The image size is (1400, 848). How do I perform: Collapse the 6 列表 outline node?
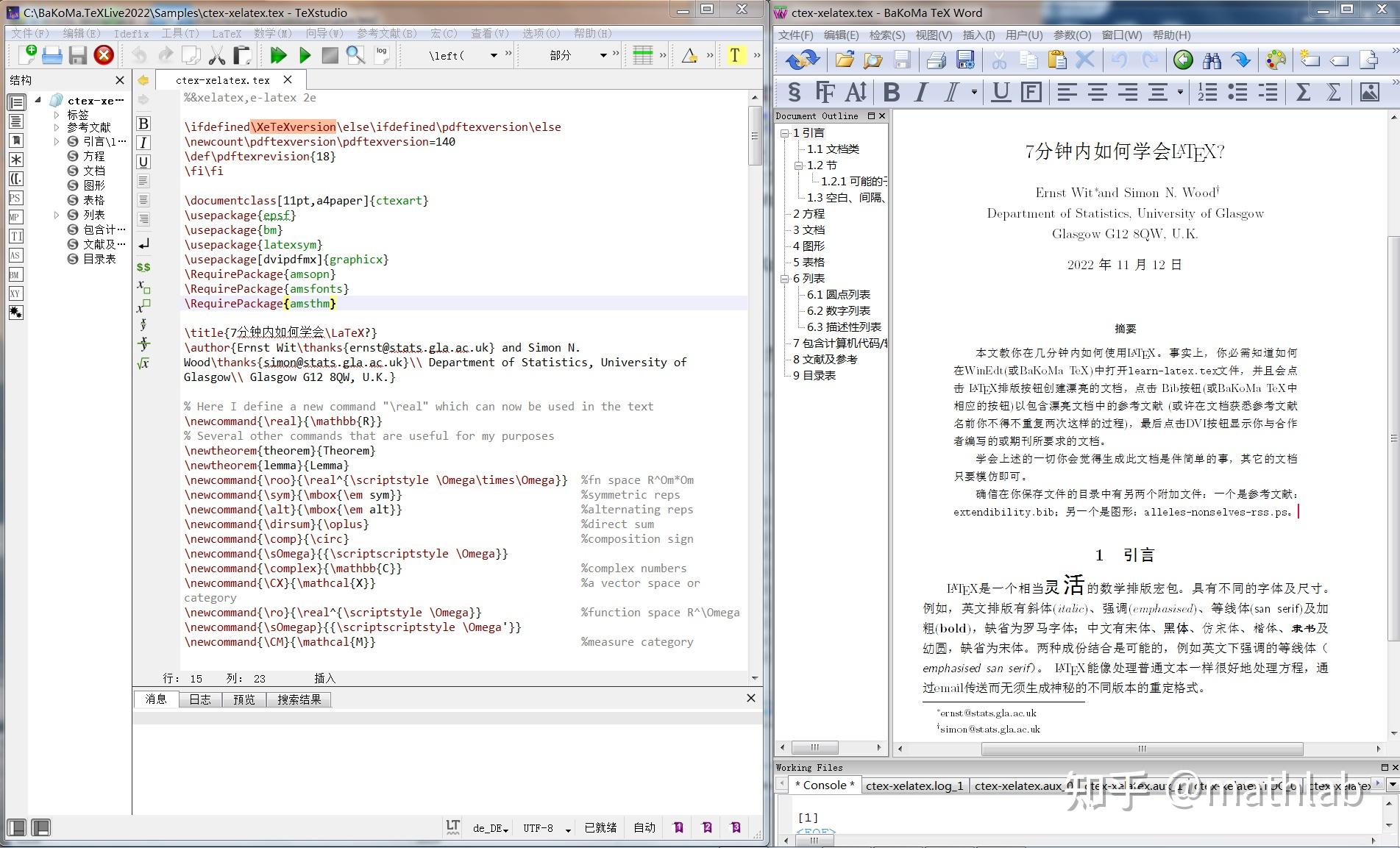pyautogui.click(x=784, y=278)
